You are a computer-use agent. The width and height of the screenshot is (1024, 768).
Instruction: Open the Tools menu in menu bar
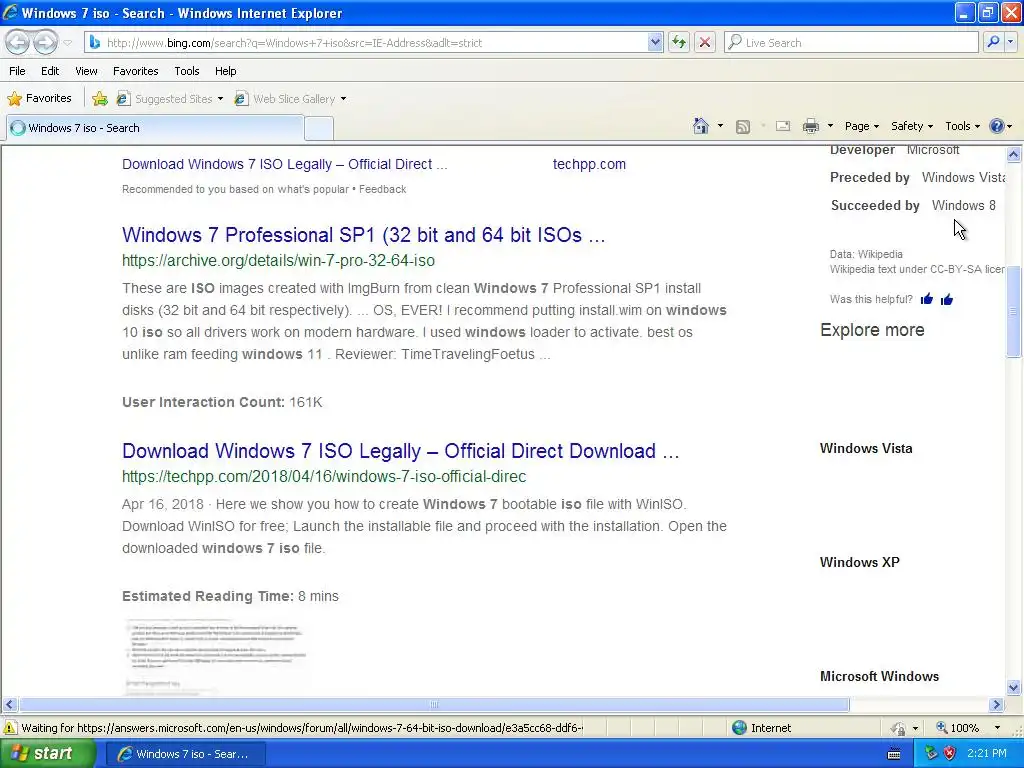click(x=187, y=71)
